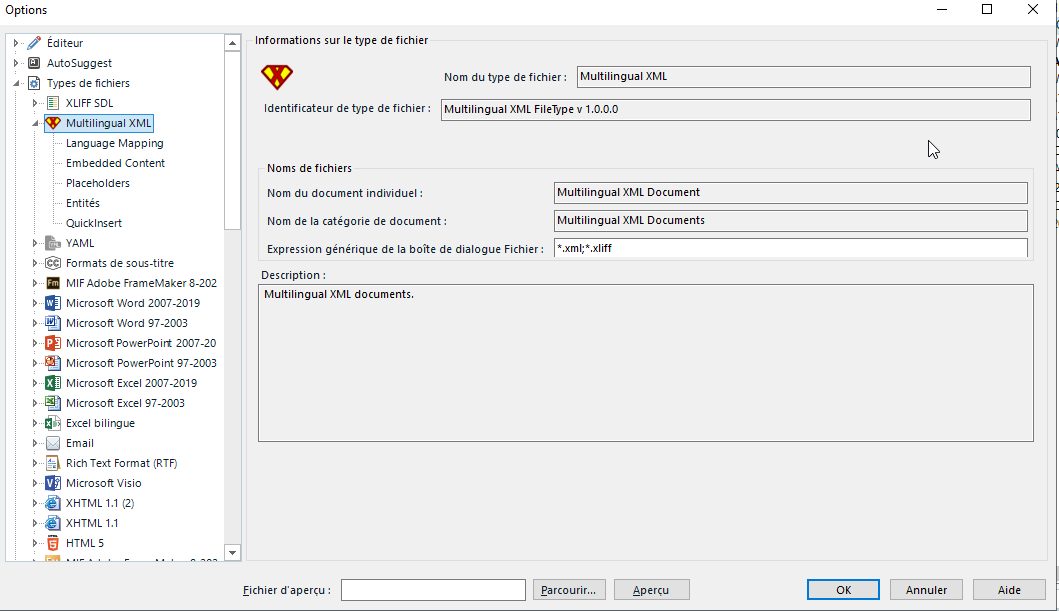Image resolution: width=1059 pixels, height=611 pixels.
Task: Open QuickInsert settings page
Action: click(94, 223)
